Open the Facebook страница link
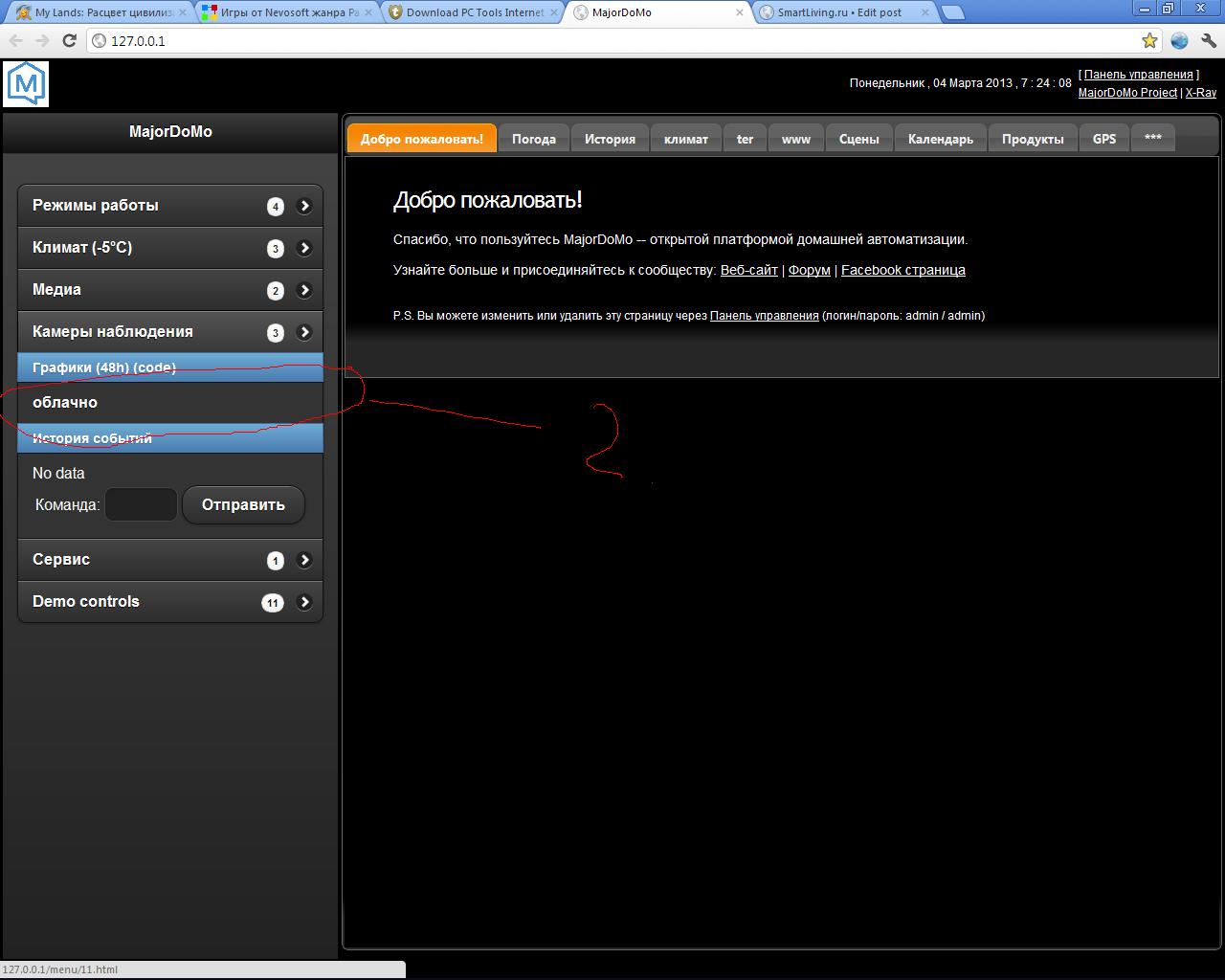1225x980 pixels. 903,270
